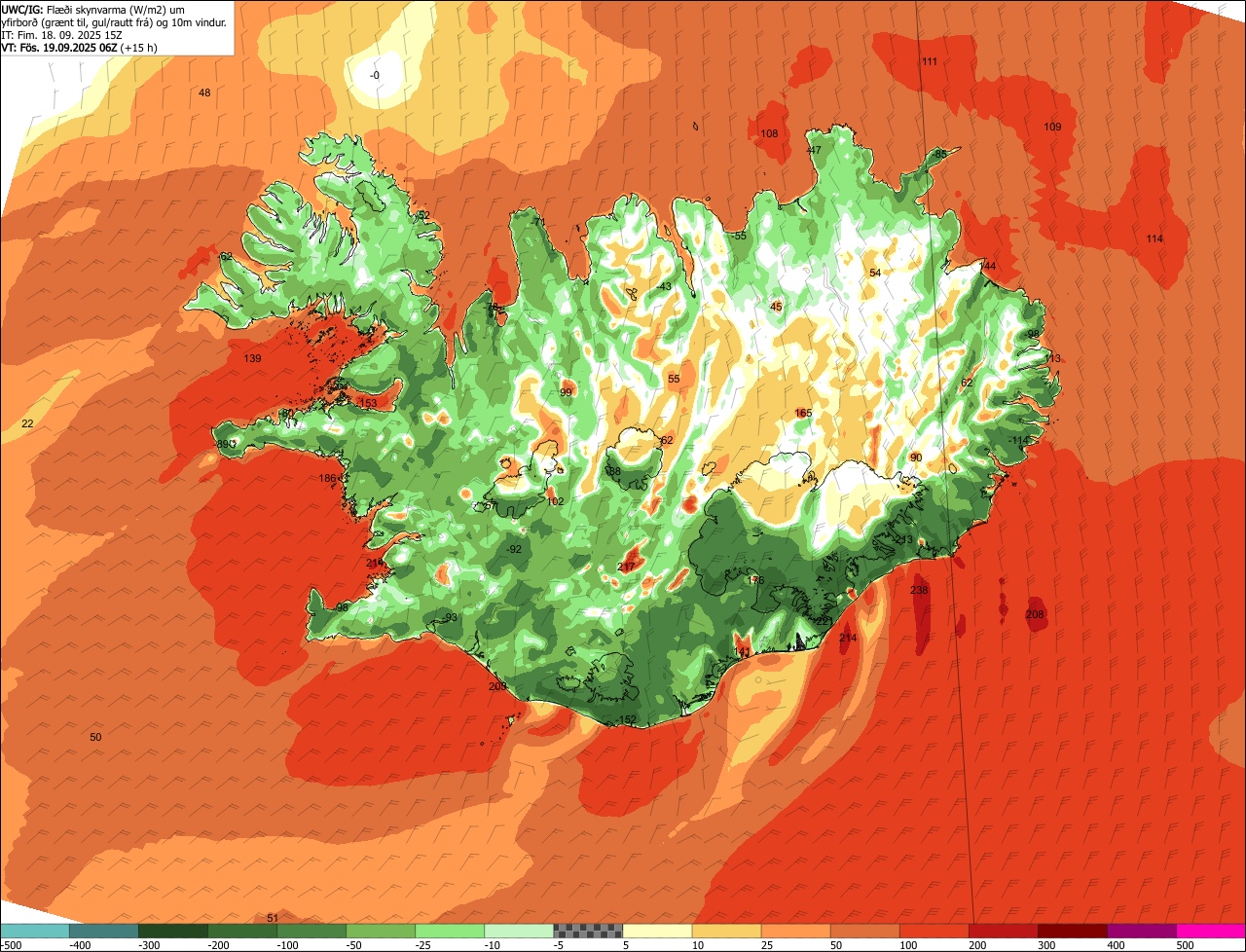Click the '238' value off the southeast coast
The height and width of the screenshot is (952, 1246).
[919, 590]
